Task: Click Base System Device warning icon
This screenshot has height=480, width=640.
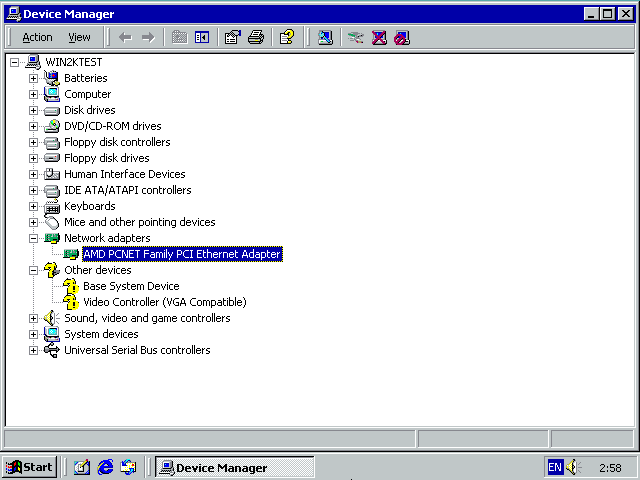Action: click(x=71, y=286)
